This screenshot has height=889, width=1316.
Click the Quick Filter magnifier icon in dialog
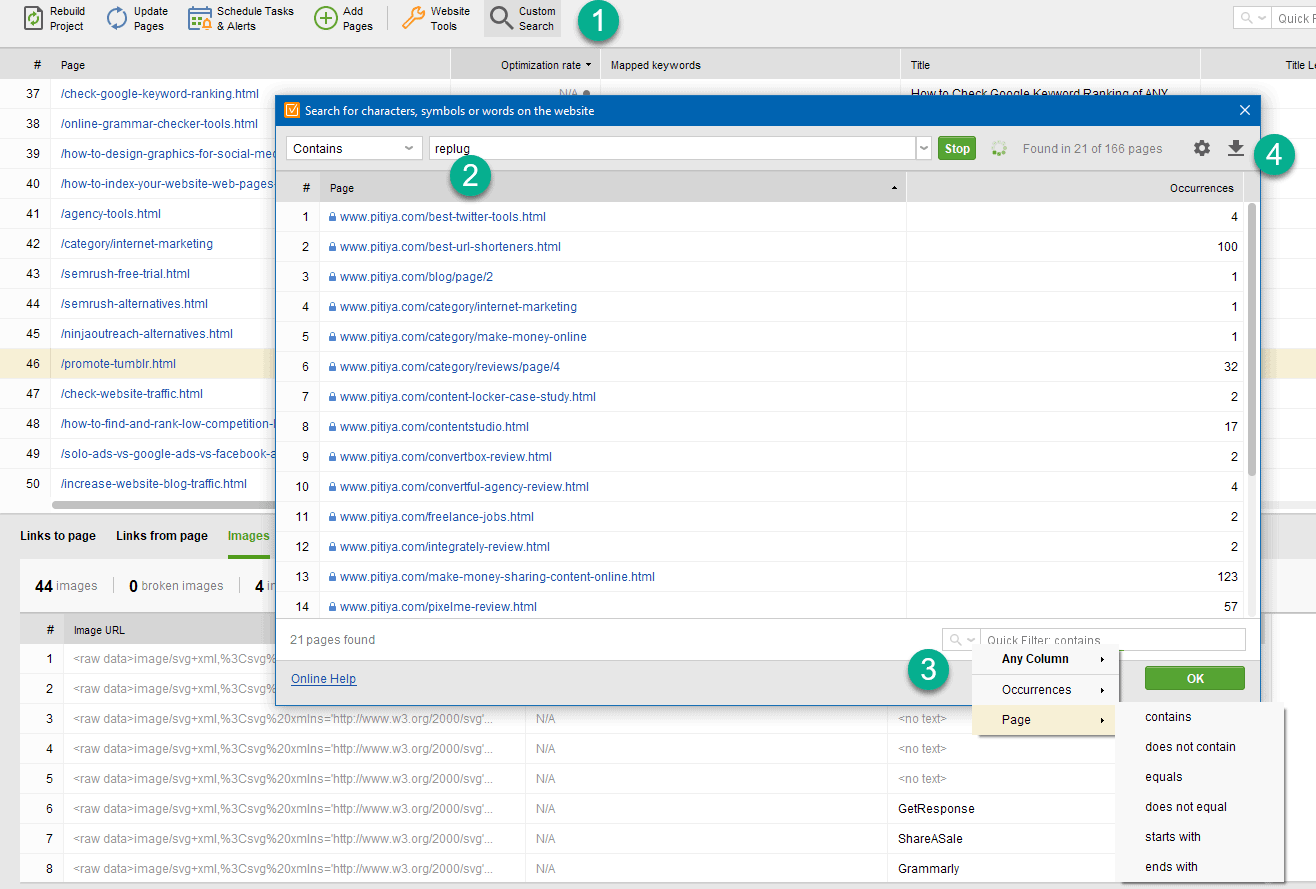957,640
